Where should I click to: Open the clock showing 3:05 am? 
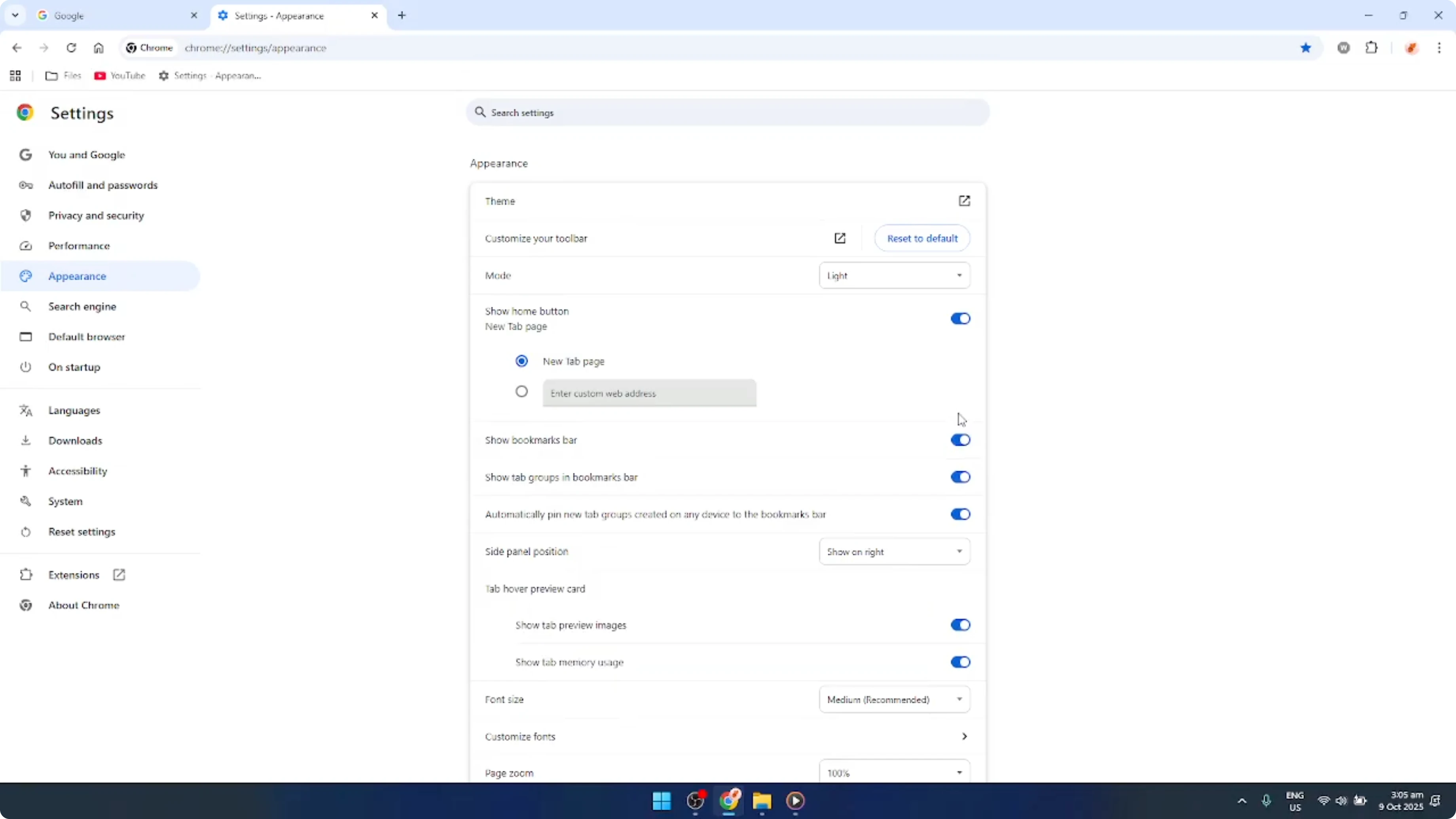(1401, 801)
